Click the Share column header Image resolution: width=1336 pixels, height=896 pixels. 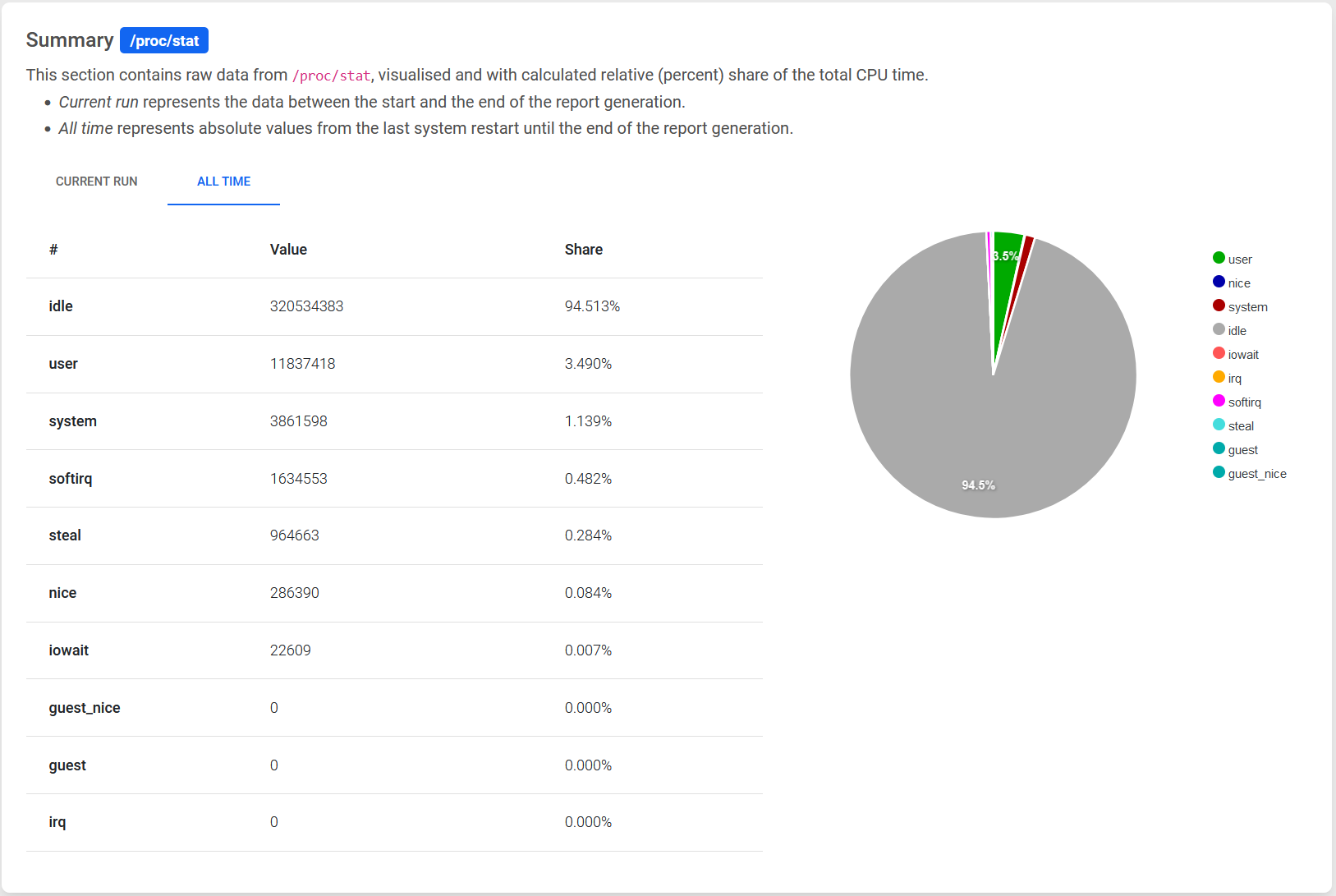(x=583, y=250)
